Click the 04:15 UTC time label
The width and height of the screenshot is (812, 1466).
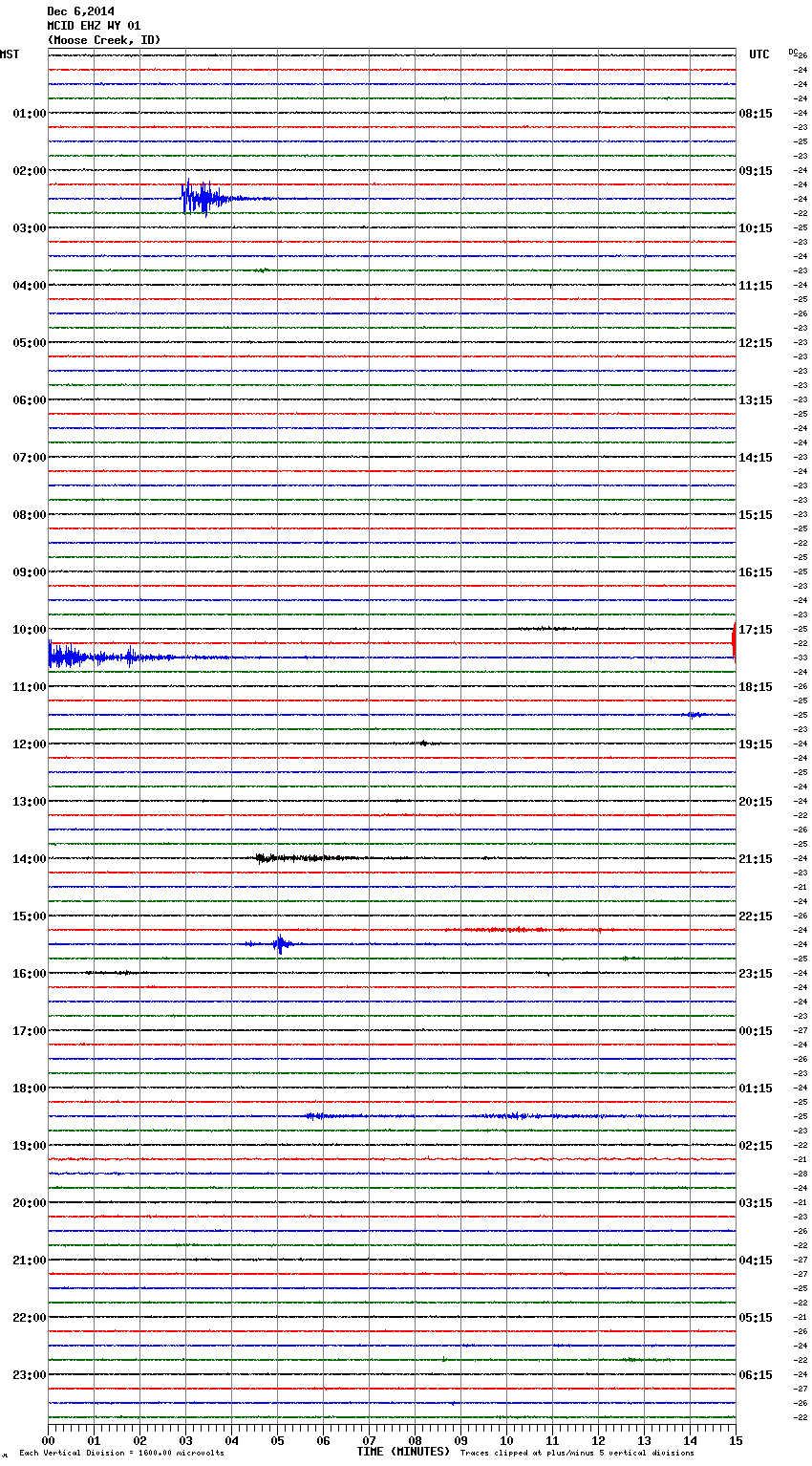(756, 1261)
